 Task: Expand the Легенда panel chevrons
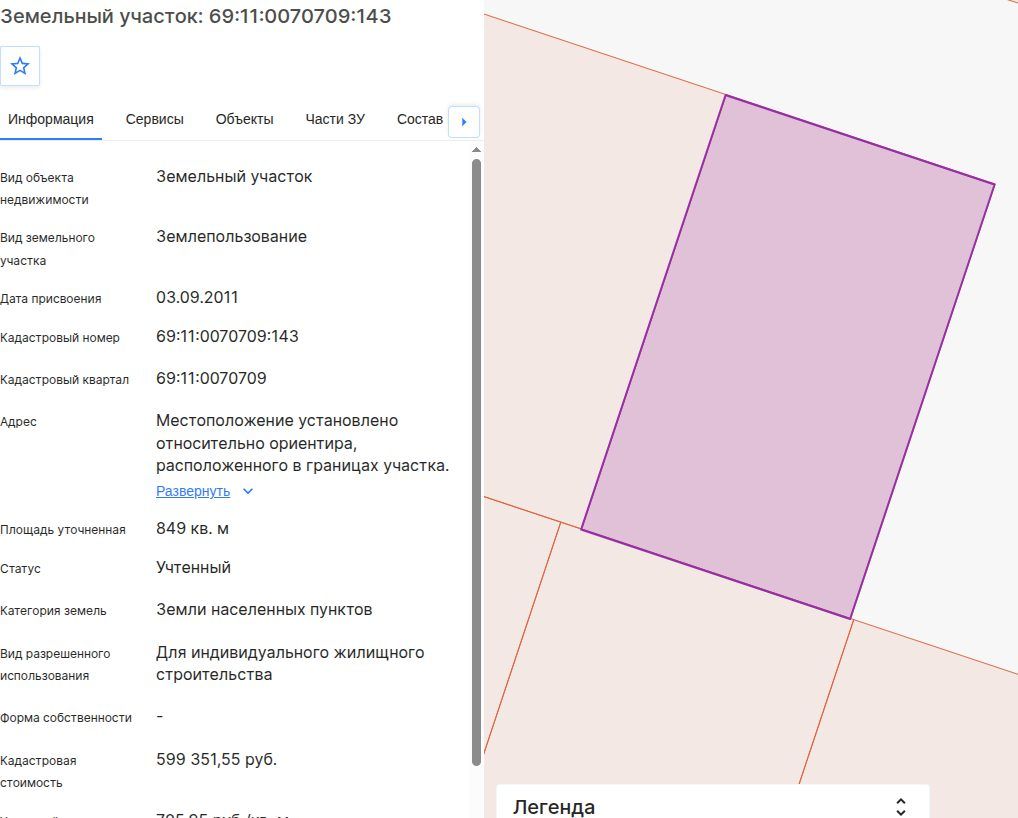900,807
